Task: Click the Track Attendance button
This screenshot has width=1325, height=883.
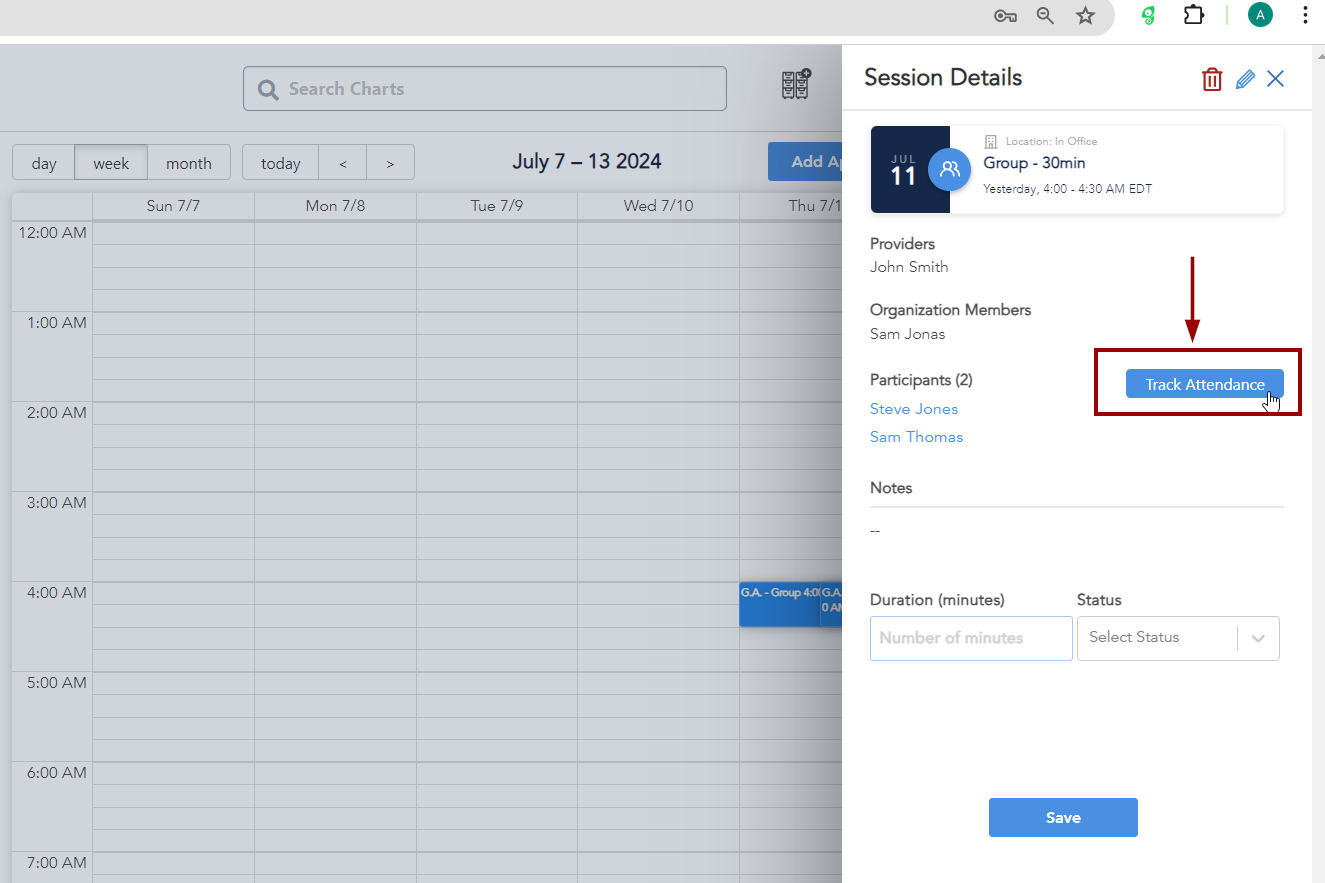Action: coord(1205,384)
